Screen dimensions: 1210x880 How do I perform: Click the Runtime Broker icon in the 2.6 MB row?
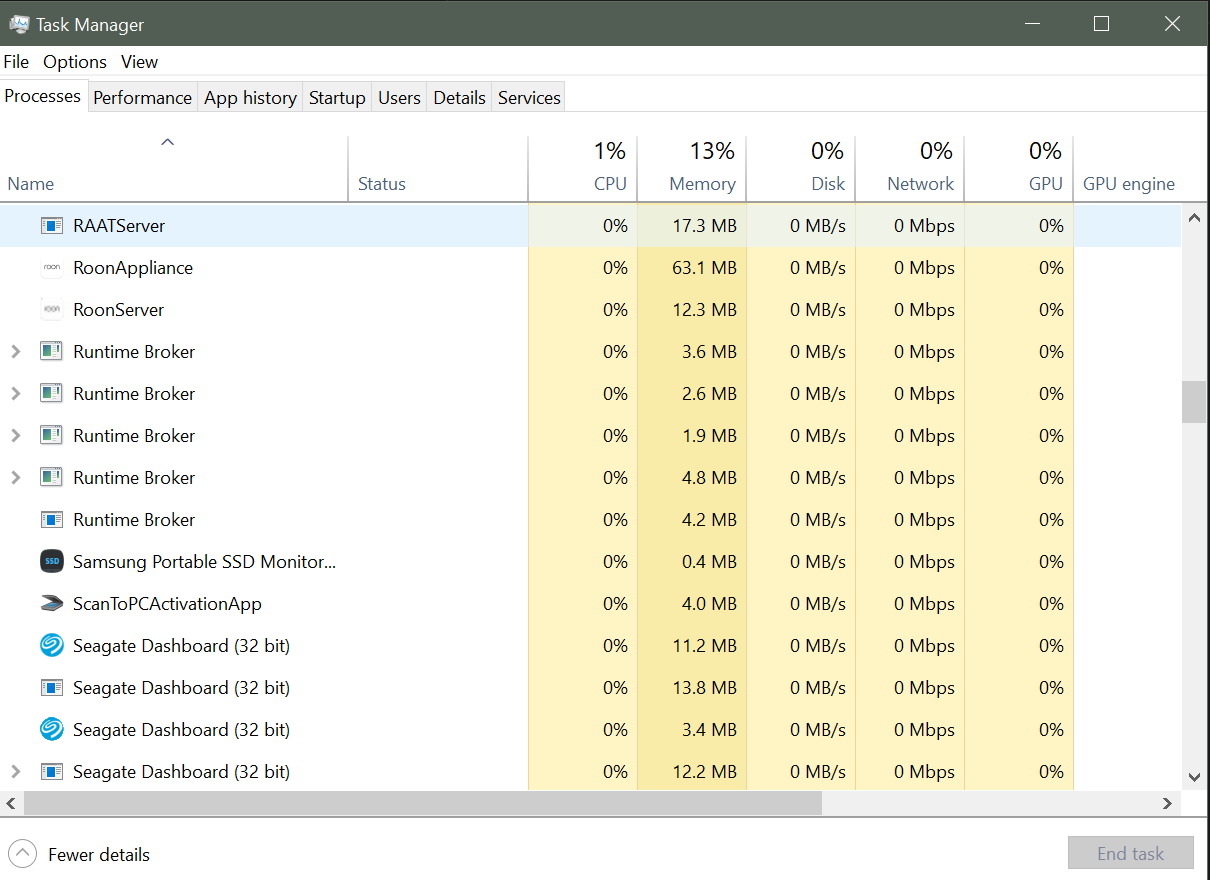pos(52,394)
